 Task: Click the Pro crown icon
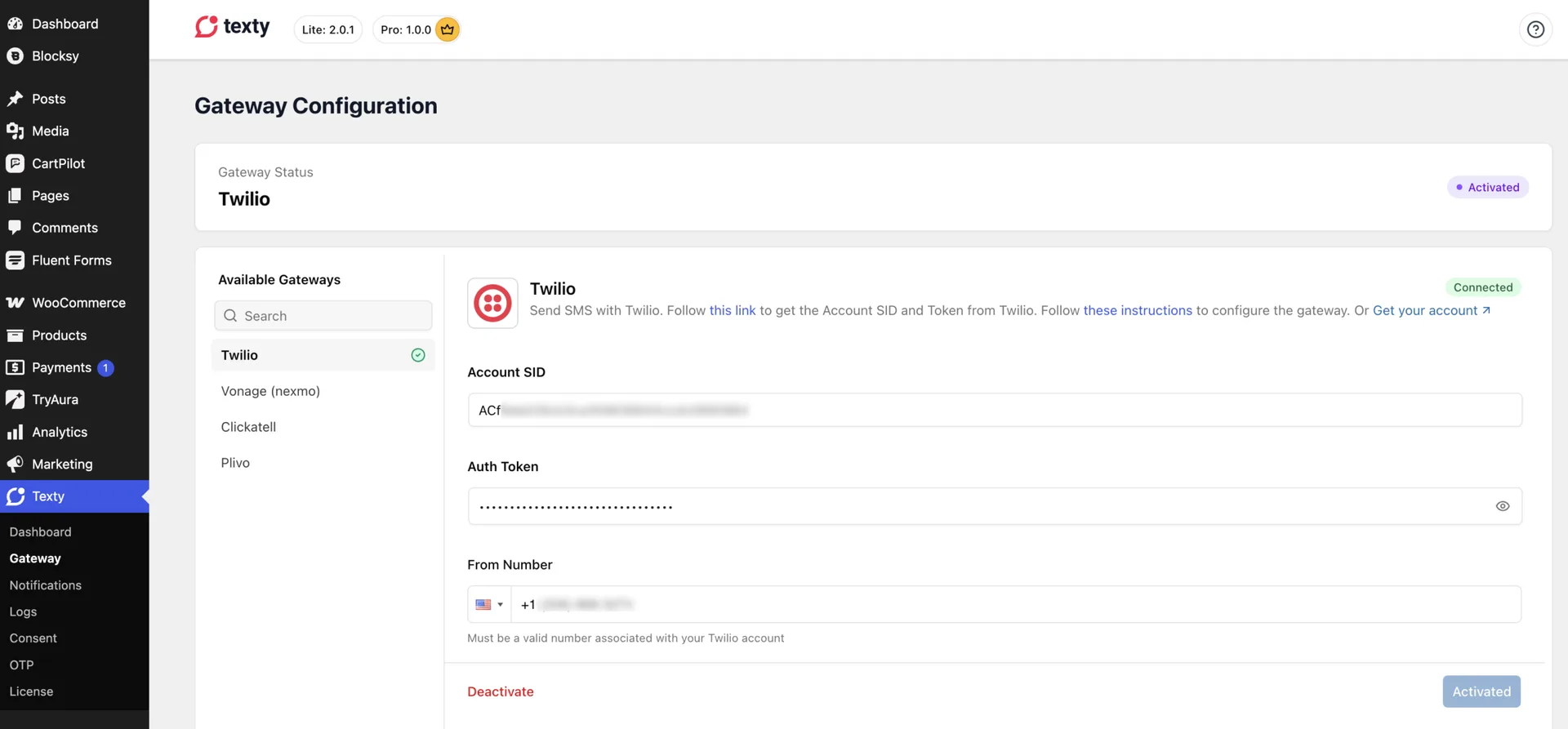[447, 29]
